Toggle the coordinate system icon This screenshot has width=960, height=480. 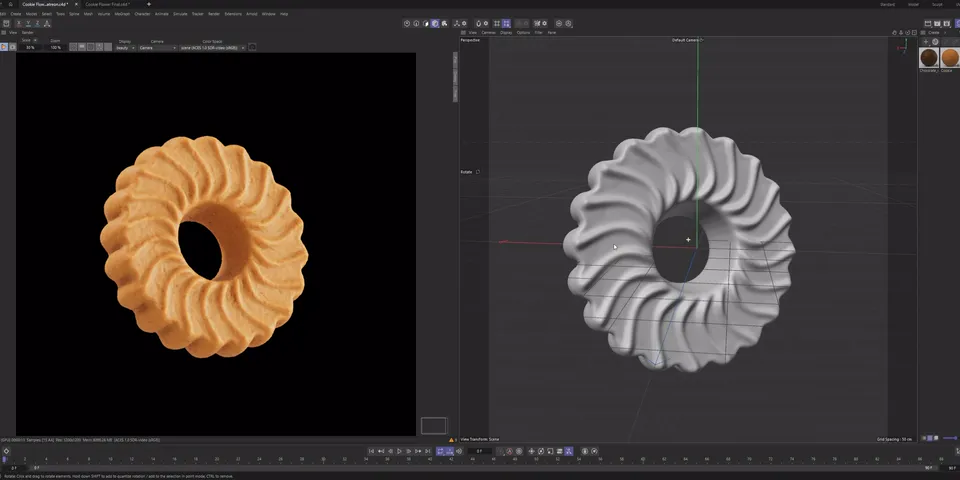point(47,23)
